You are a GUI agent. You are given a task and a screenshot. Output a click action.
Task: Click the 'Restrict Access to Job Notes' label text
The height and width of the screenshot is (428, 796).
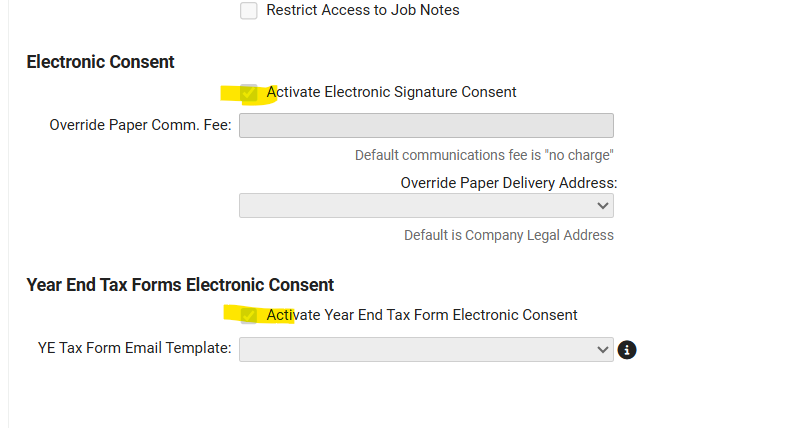[x=362, y=11]
